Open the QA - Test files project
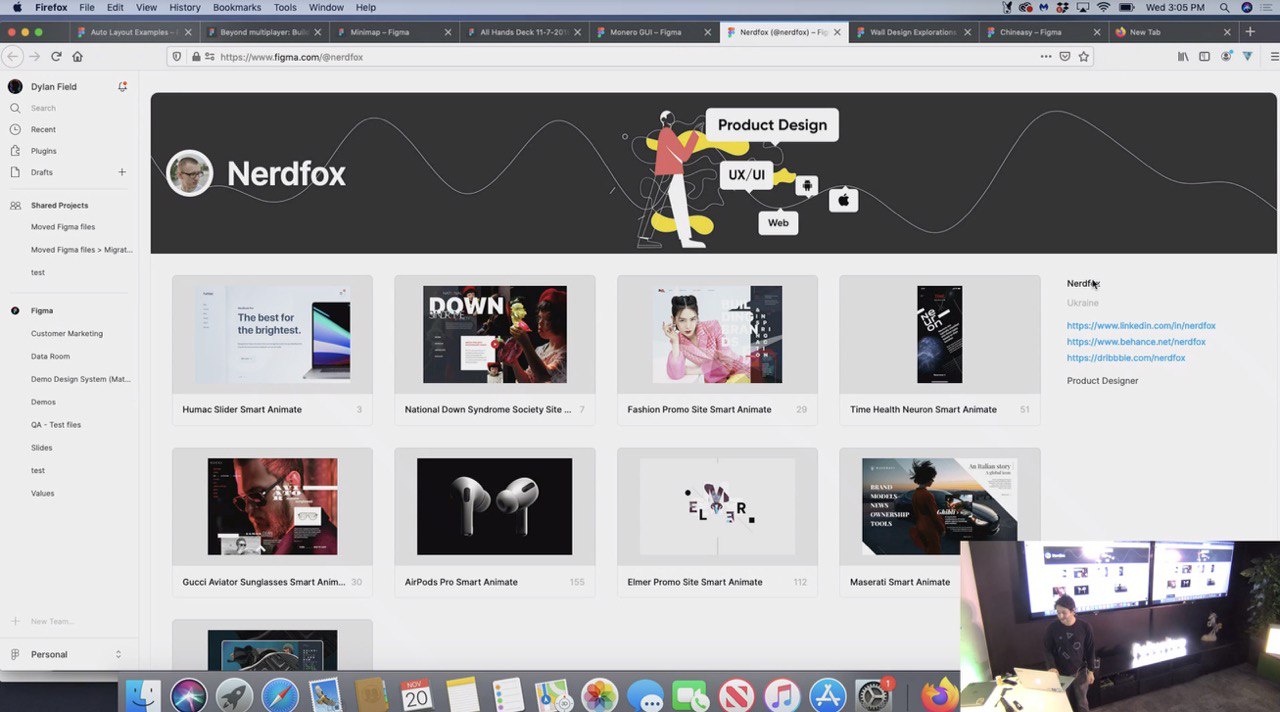1280x712 pixels. [56, 425]
